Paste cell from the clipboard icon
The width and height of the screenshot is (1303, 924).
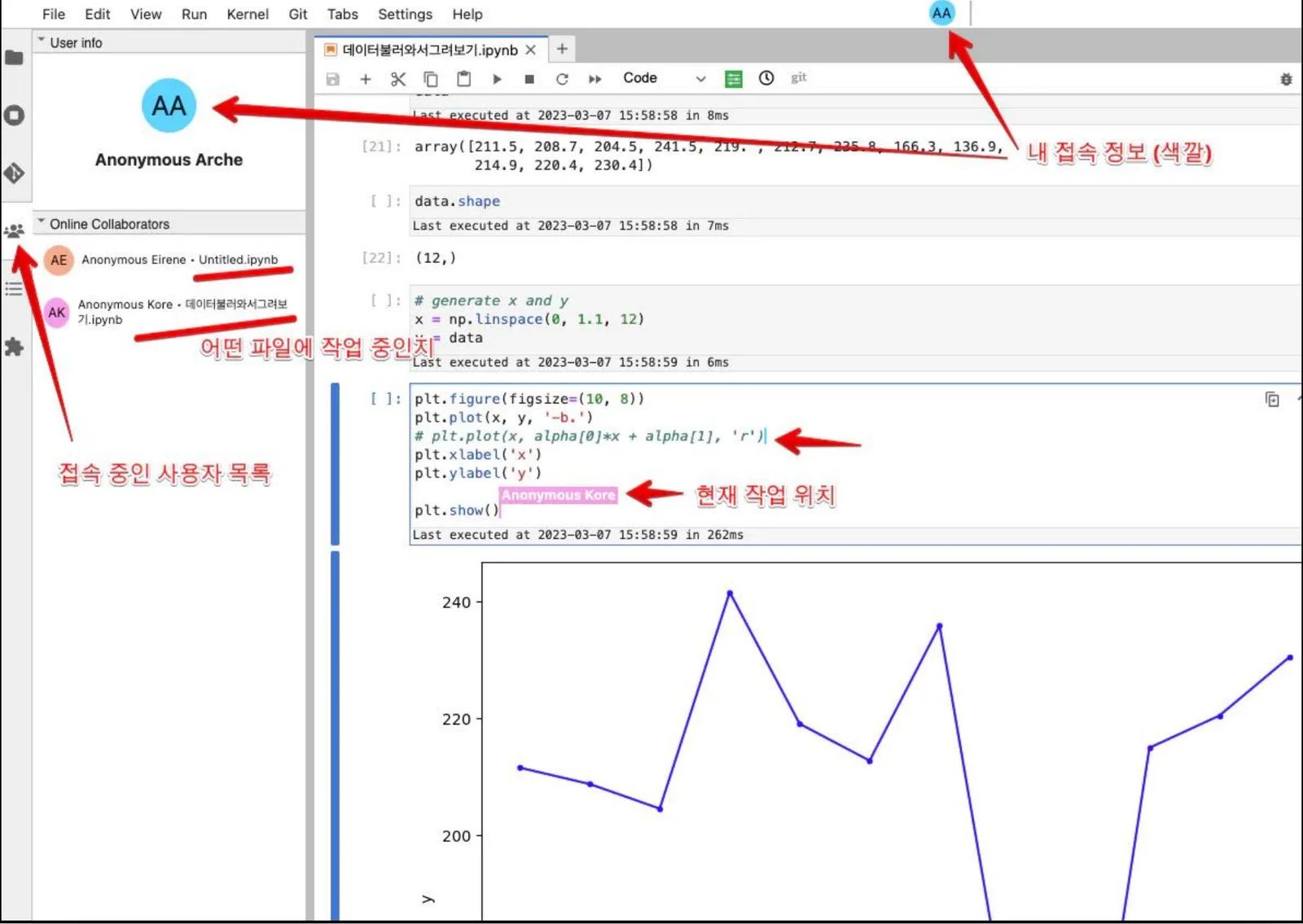click(463, 79)
